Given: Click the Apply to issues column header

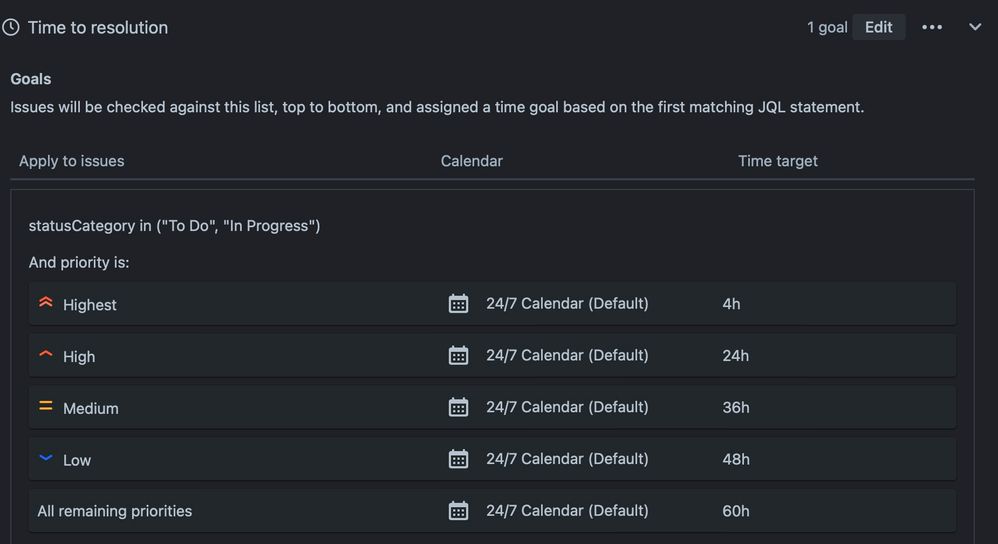Looking at the screenshot, I should tap(72, 161).
